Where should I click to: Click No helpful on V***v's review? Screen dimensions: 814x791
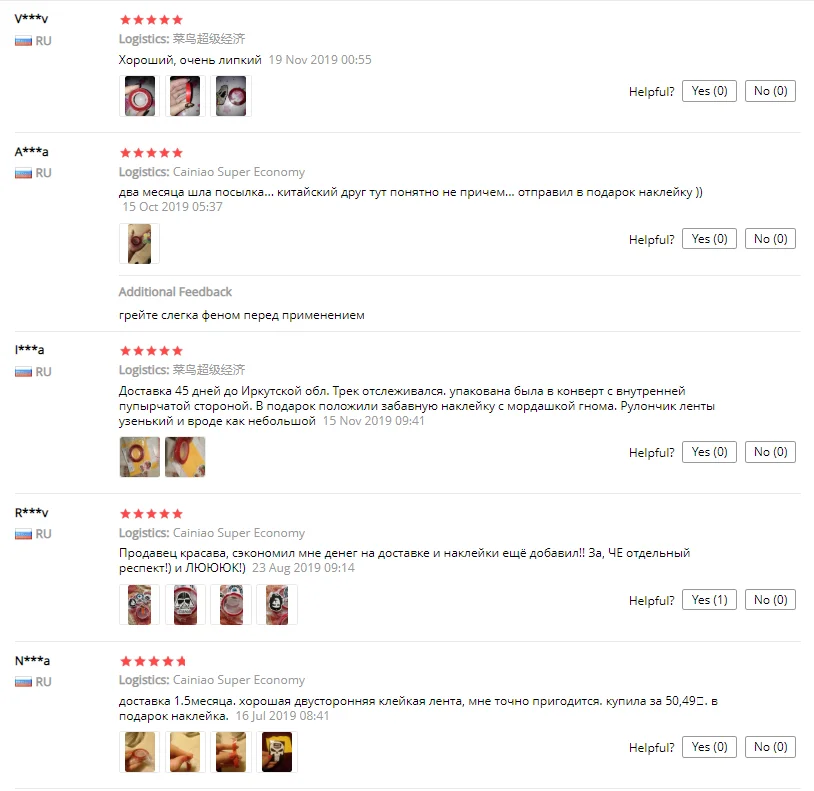(x=770, y=91)
